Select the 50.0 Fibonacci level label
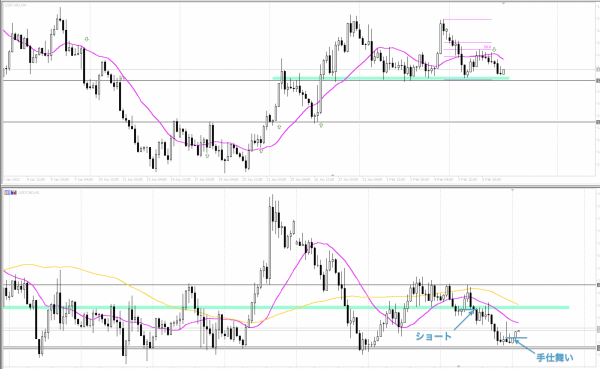600x369 pixels. (x=487, y=47)
